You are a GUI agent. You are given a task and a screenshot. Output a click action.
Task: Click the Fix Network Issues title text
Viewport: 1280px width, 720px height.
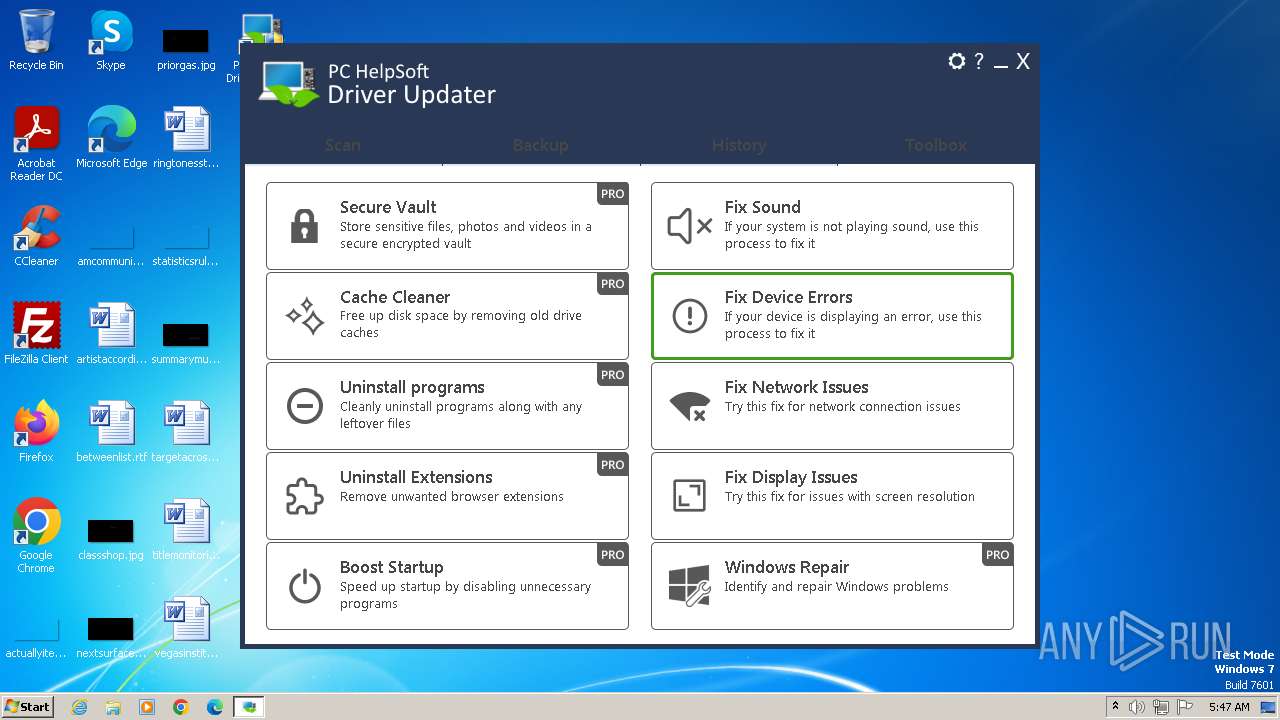pyautogui.click(x=797, y=387)
